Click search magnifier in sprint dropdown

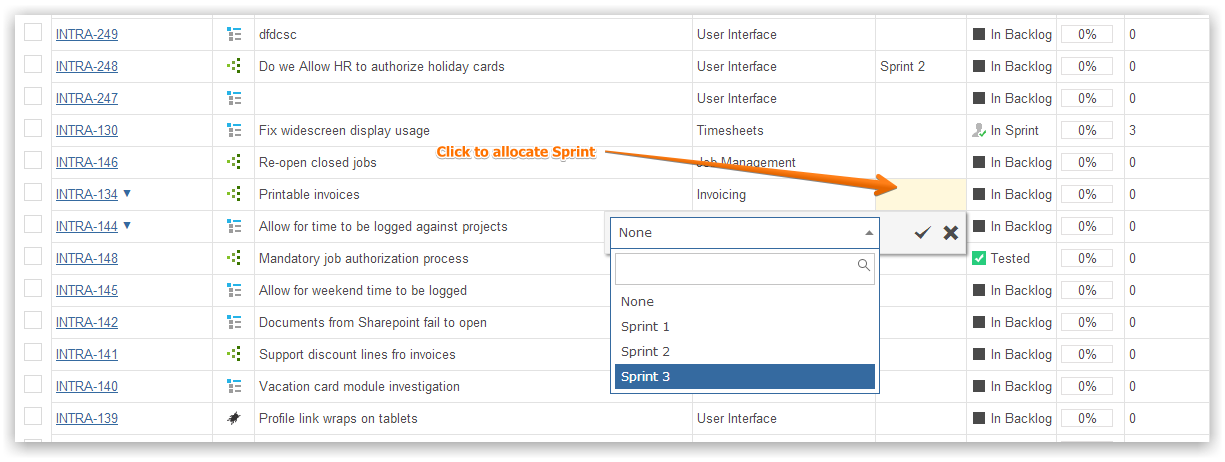click(x=864, y=266)
